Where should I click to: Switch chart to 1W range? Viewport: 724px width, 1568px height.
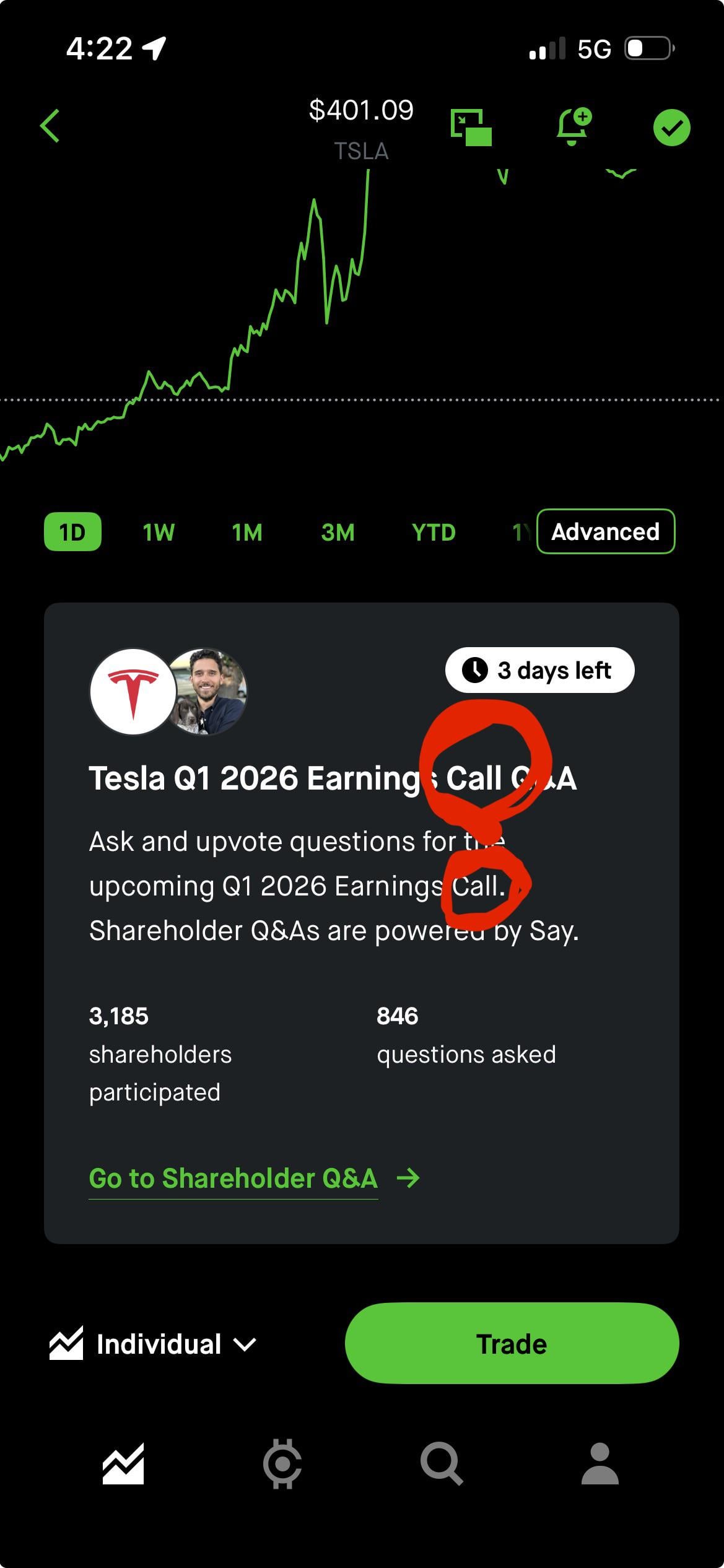(159, 532)
